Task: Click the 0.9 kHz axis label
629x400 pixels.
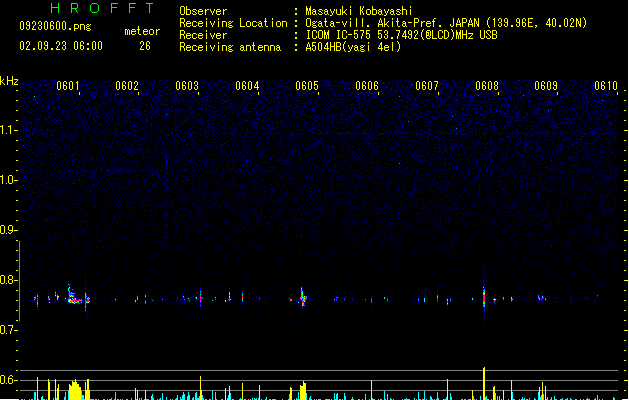Action: click(8, 230)
